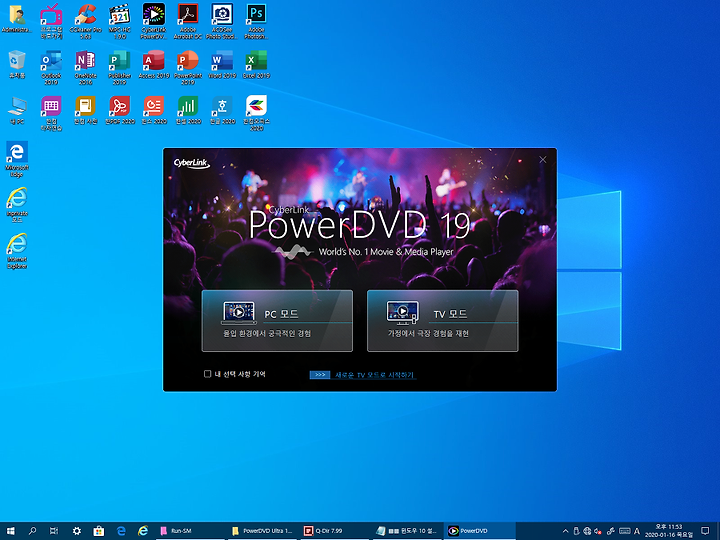
Task: Launch PowerPoint 2019 from the desktop
Action: [x=188, y=67]
